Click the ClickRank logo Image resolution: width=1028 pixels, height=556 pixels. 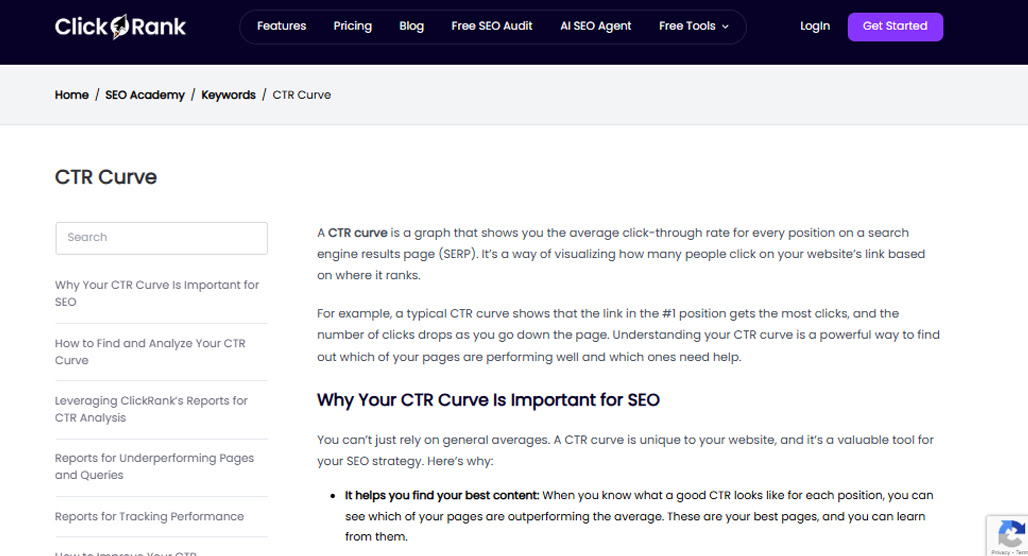pos(120,26)
